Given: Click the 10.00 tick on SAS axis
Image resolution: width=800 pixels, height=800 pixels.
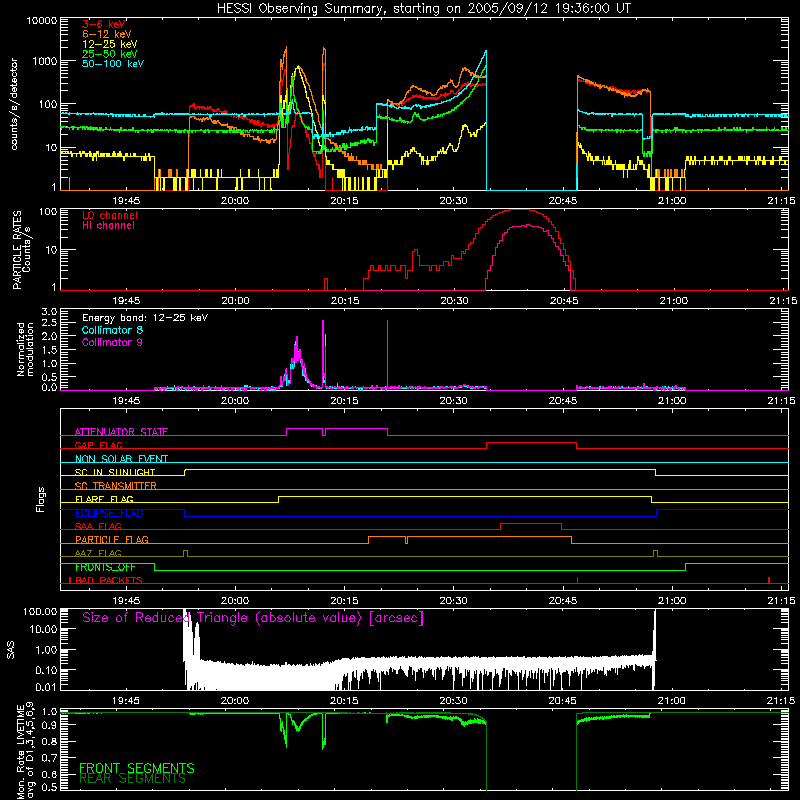Looking at the screenshot, I should 43,630.
